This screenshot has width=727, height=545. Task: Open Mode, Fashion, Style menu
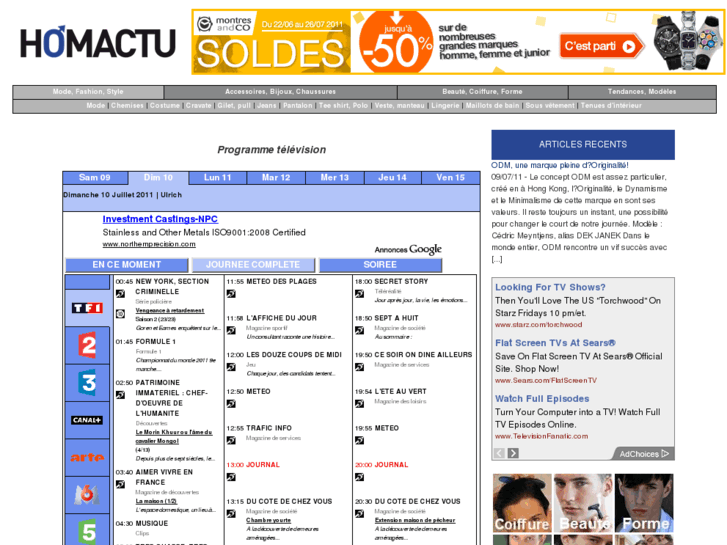pos(88,92)
